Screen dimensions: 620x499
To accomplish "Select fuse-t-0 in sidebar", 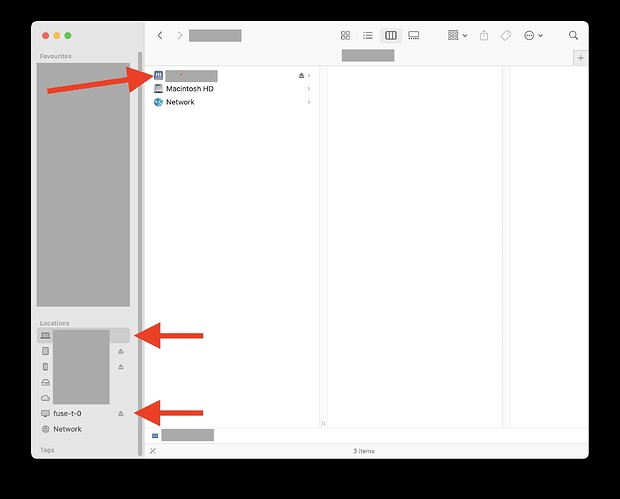I will point(83,413).
